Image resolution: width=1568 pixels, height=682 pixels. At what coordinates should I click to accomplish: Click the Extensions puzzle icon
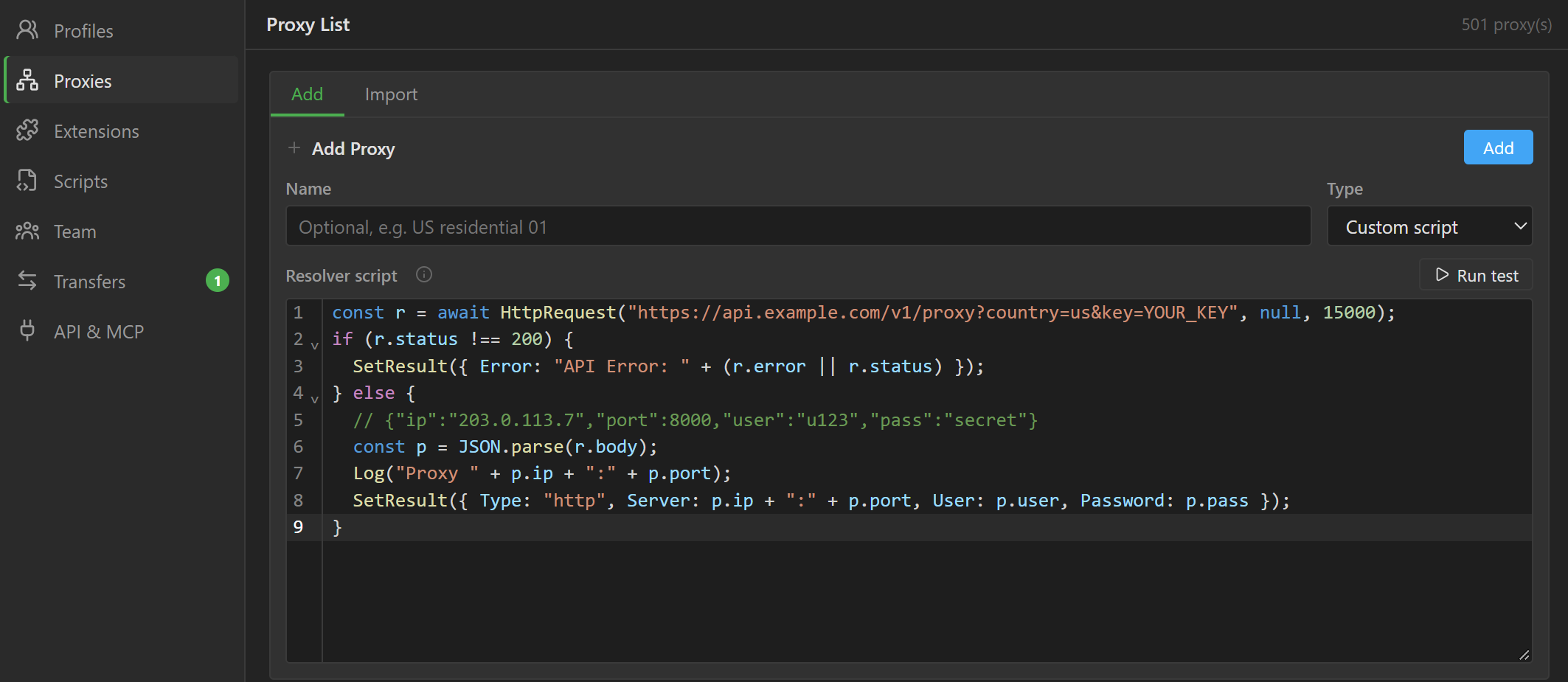[x=27, y=131]
